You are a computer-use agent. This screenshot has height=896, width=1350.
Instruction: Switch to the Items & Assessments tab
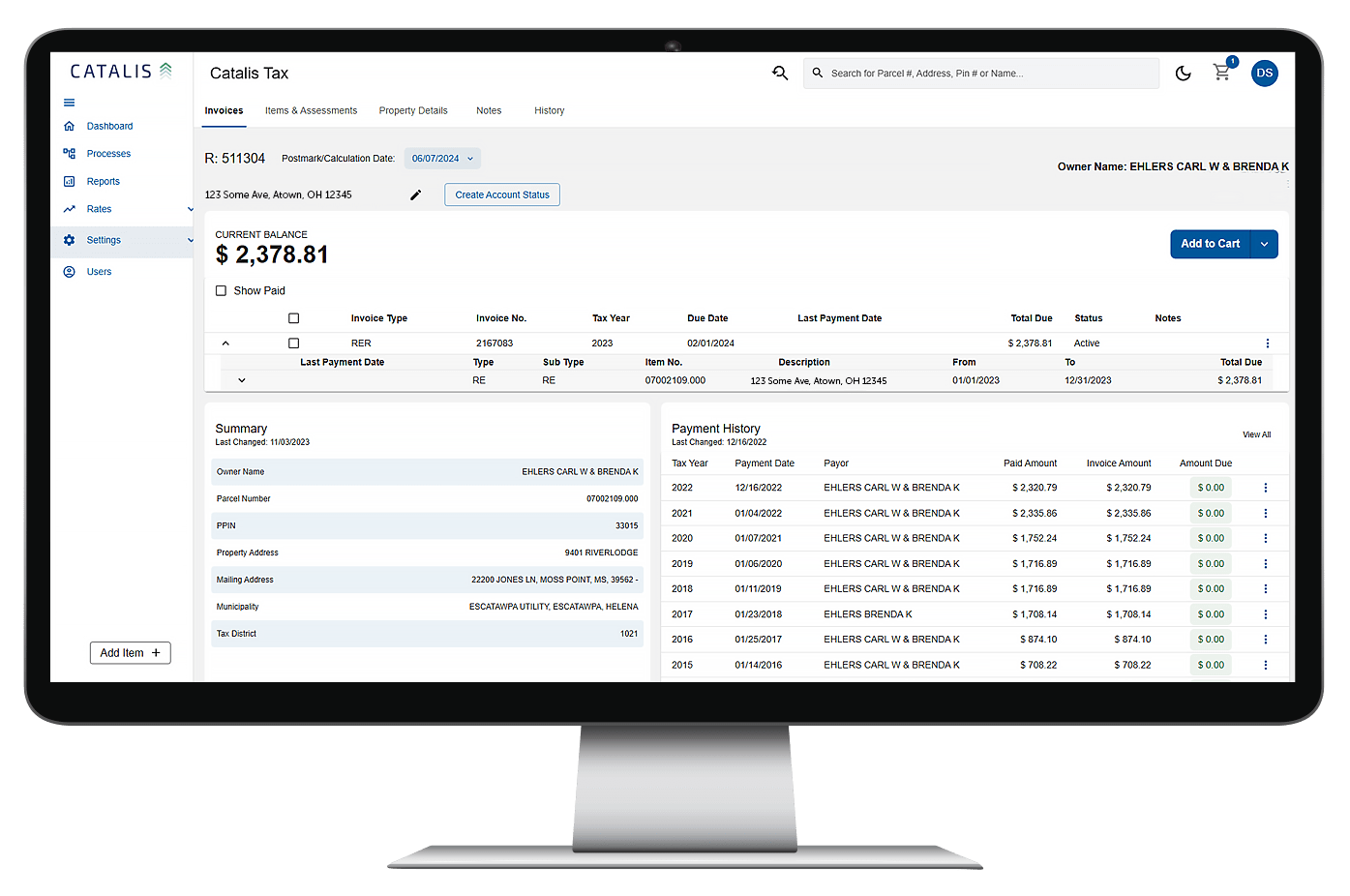pyautogui.click(x=311, y=110)
